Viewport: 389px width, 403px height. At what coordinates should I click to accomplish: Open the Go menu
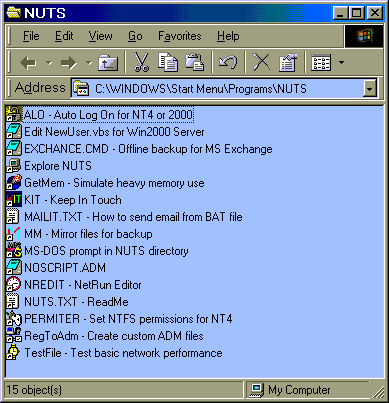click(135, 36)
